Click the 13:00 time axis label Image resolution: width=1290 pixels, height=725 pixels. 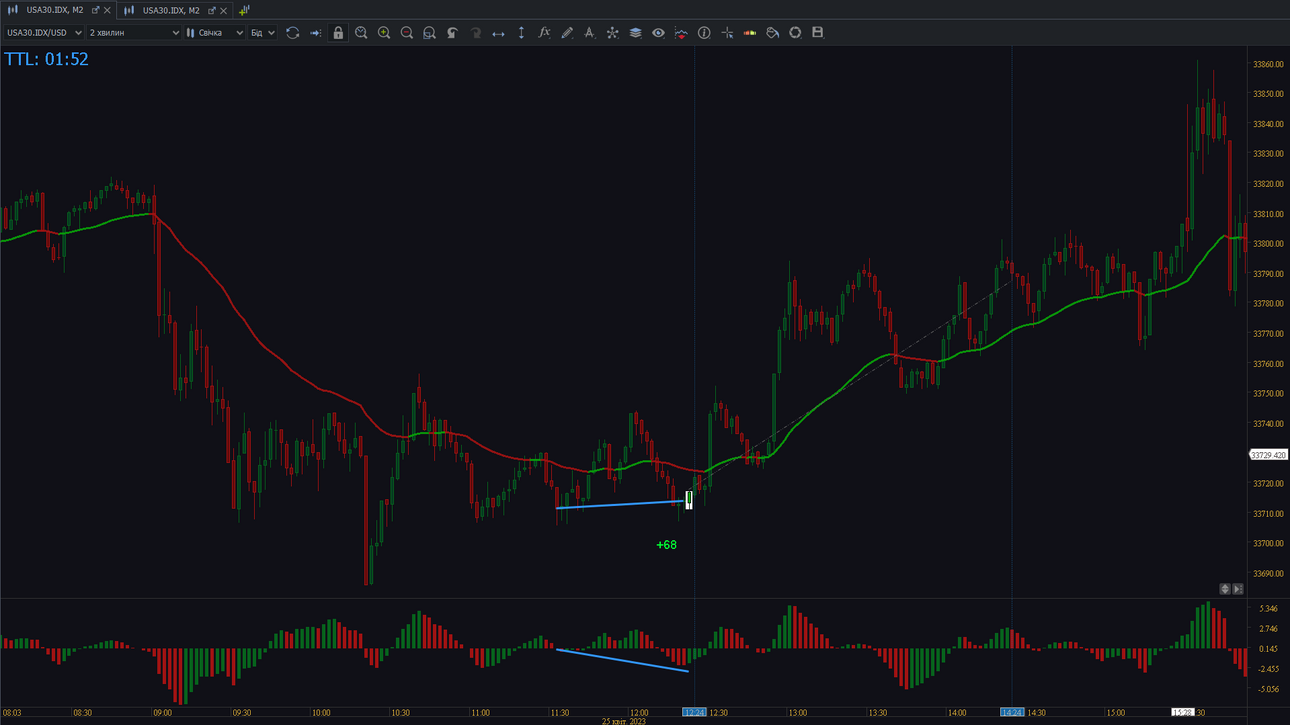797,713
